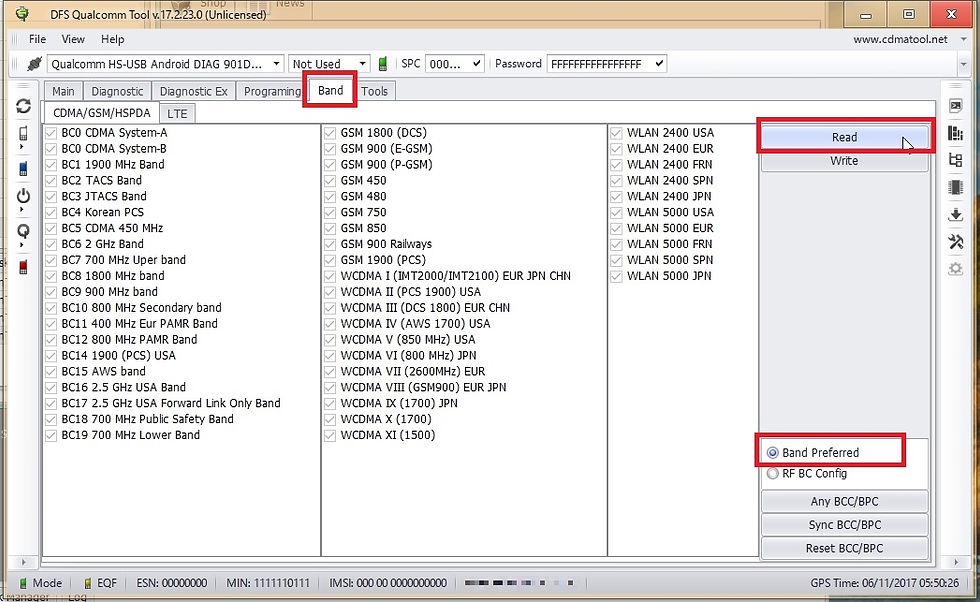The image size is (980, 602).
Task: Toggle GSM 850 checkbox
Action: click(x=330, y=228)
